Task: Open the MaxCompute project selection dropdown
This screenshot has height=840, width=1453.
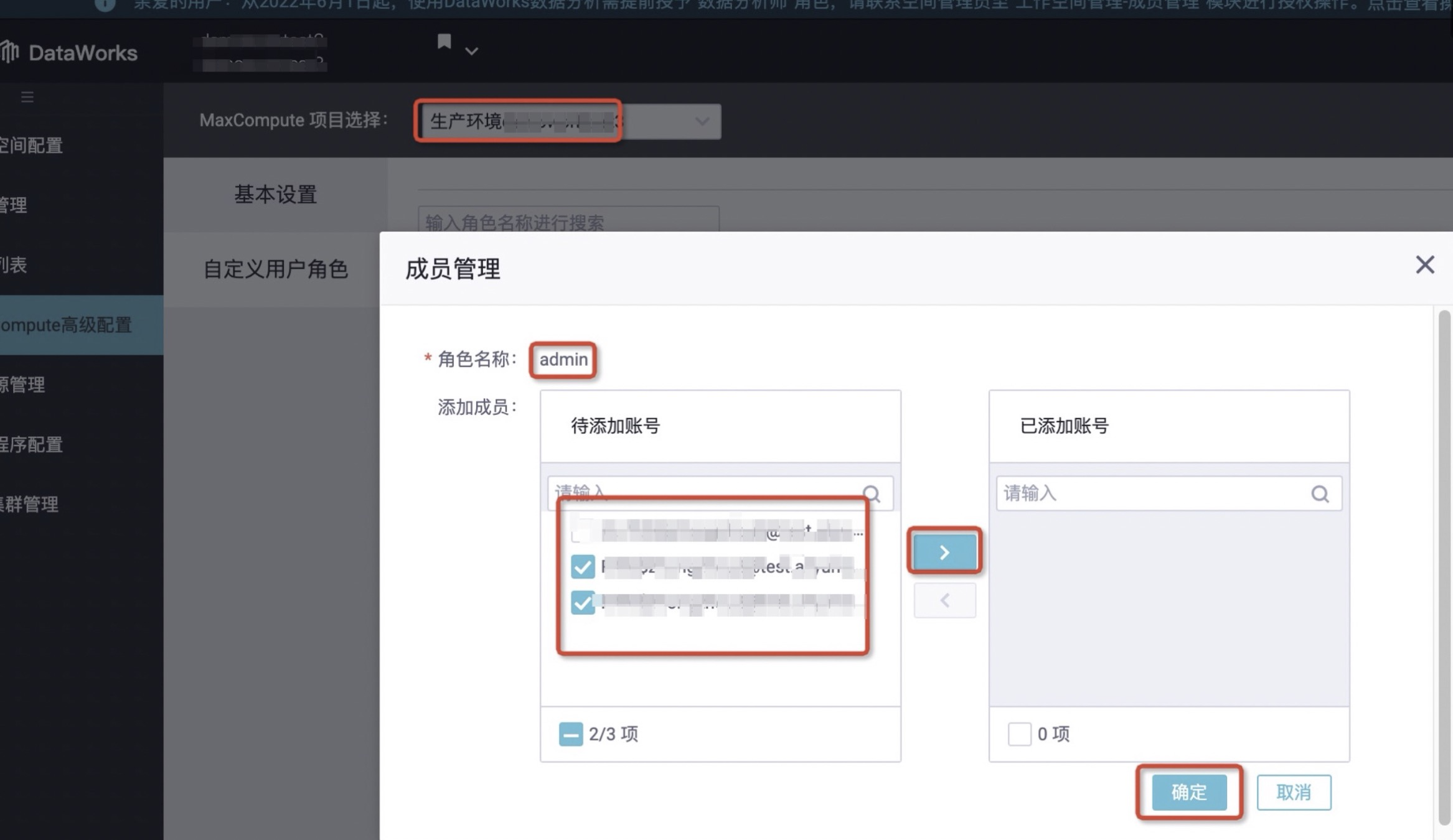Action: click(570, 121)
